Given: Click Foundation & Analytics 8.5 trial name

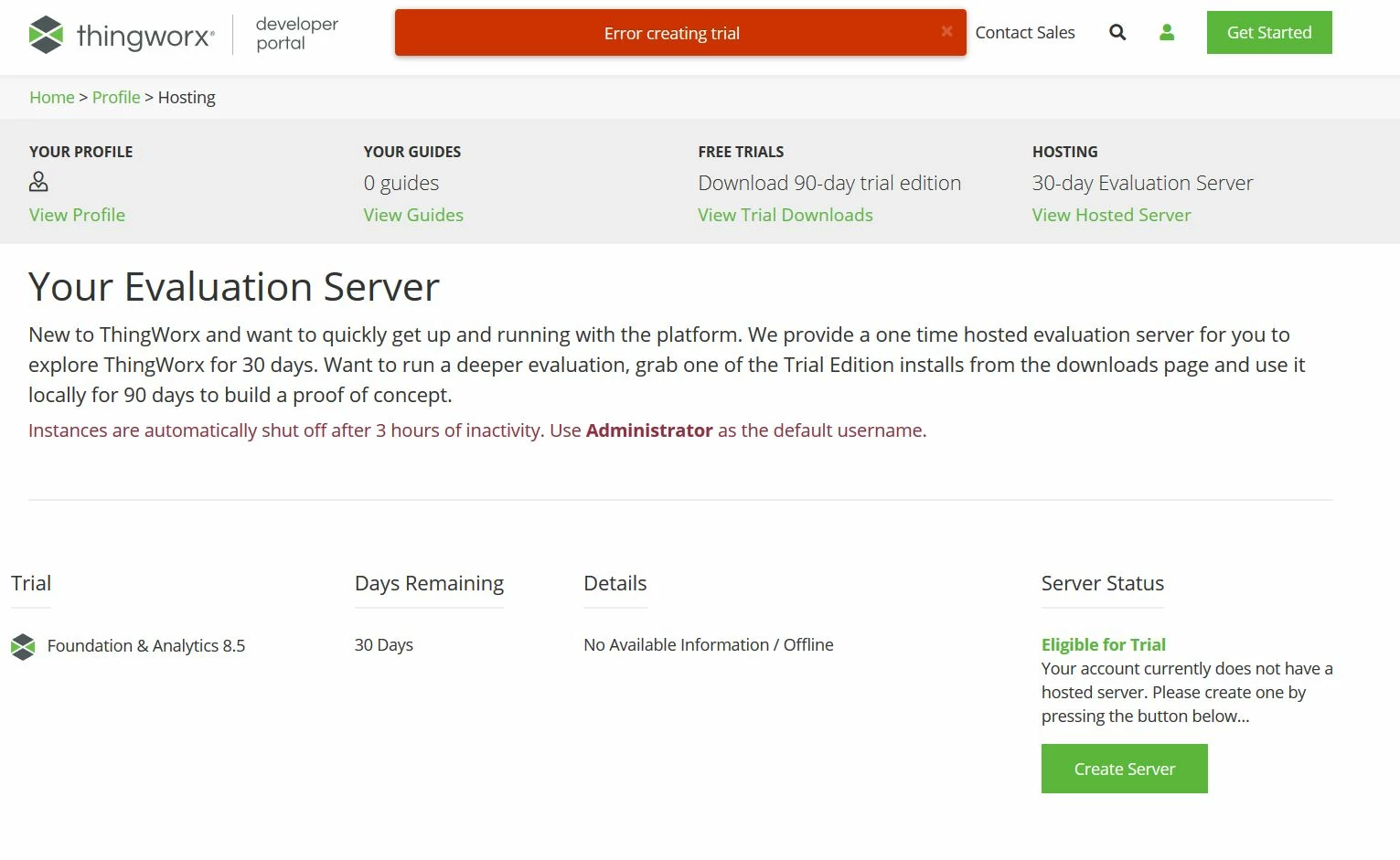Looking at the screenshot, I should click(x=146, y=646).
